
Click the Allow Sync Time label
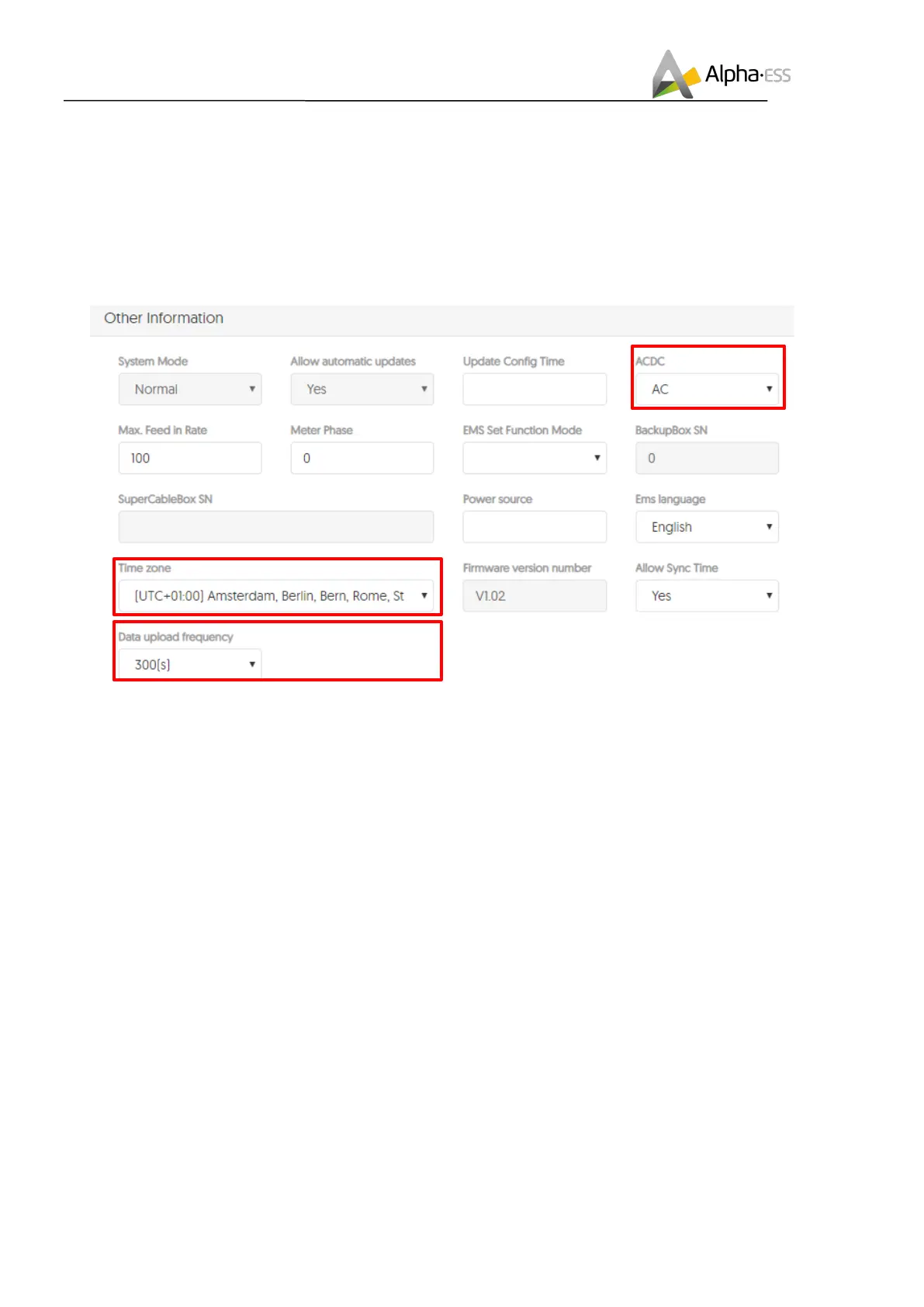pyautogui.click(x=677, y=568)
